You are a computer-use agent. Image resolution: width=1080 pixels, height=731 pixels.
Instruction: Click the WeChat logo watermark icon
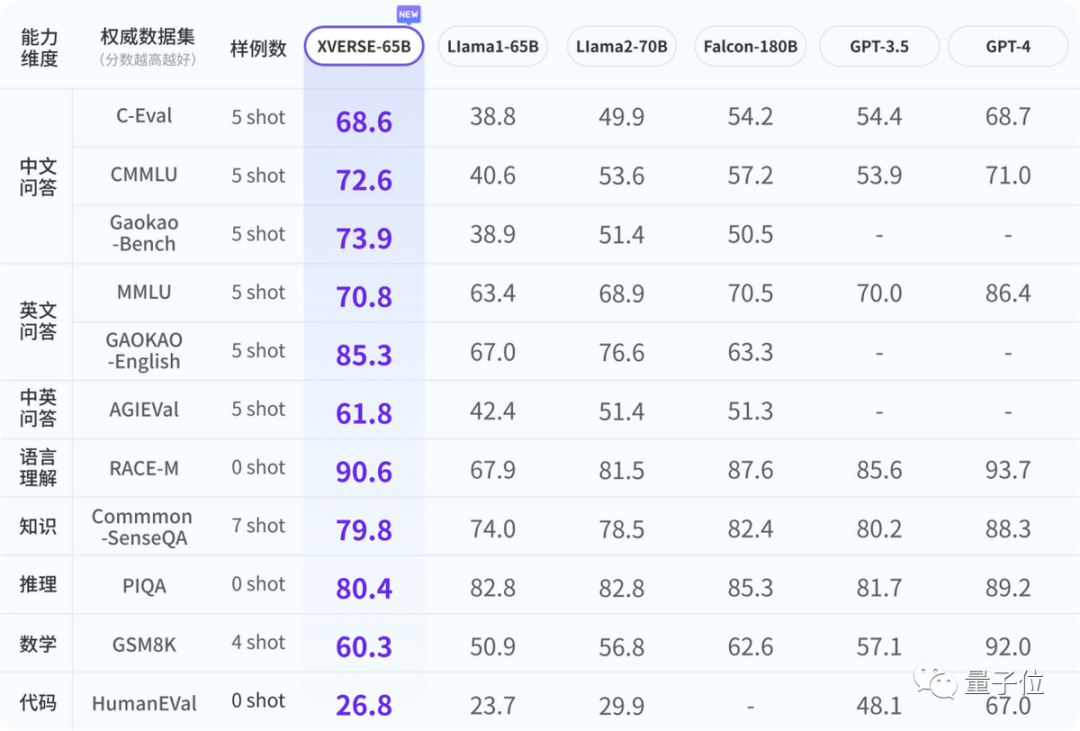coord(935,681)
